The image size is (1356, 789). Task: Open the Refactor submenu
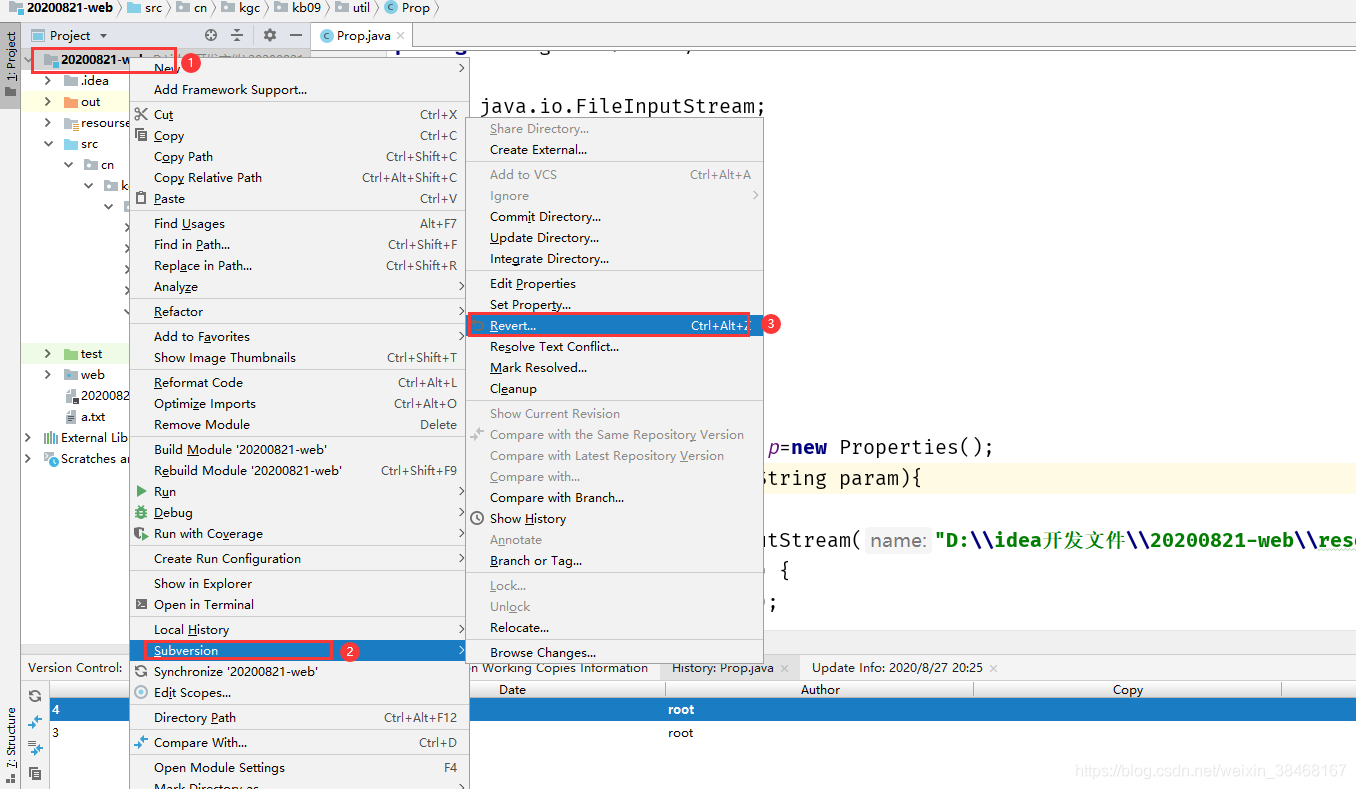click(x=299, y=311)
